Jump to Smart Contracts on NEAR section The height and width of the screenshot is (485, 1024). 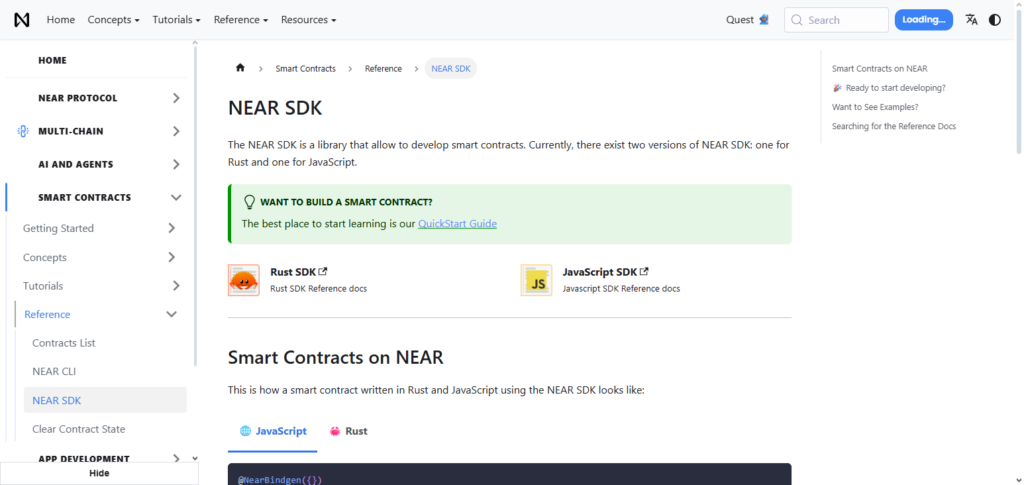(x=880, y=69)
